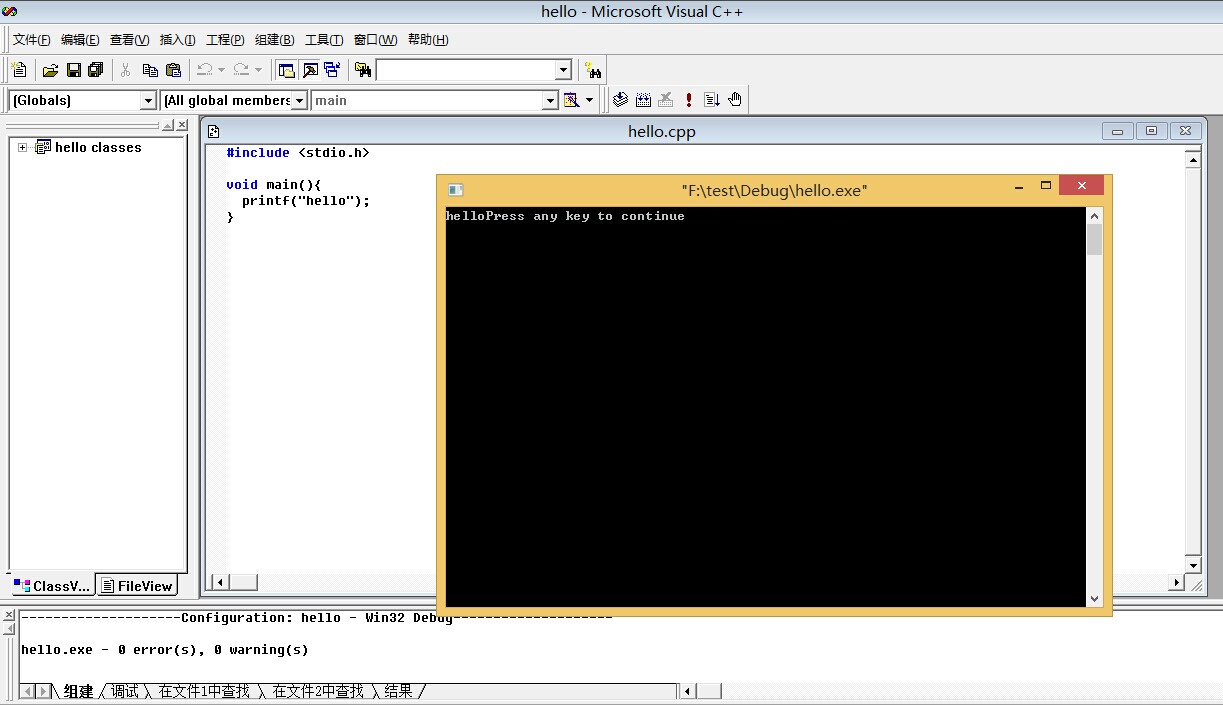Open the 工程(P) menu
Viewport: 1223px width, 705px height.
point(225,40)
